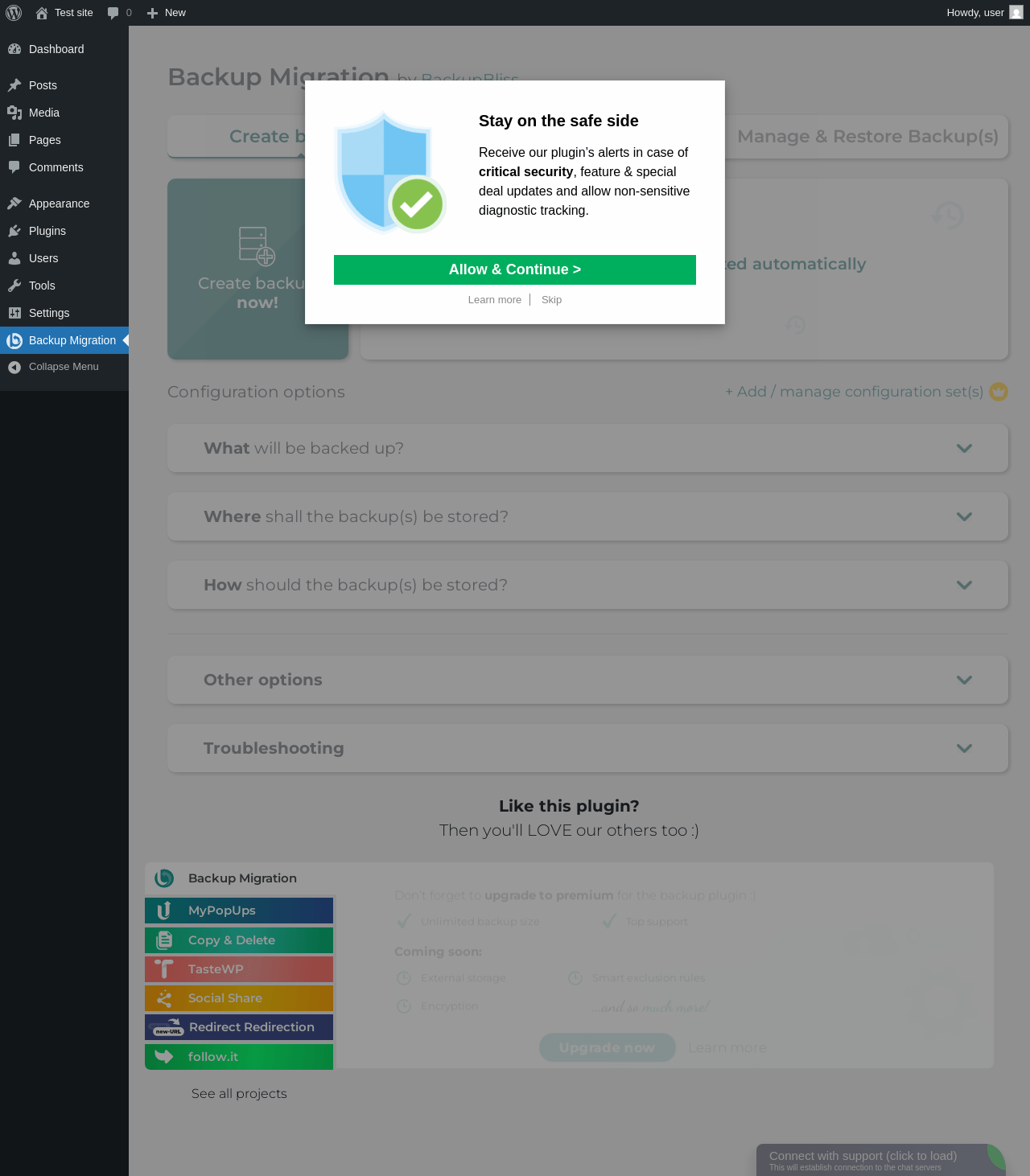Open the "Howdy, user" account menu
Image resolution: width=1030 pixels, height=1176 pixels.
tap(985, 13)
